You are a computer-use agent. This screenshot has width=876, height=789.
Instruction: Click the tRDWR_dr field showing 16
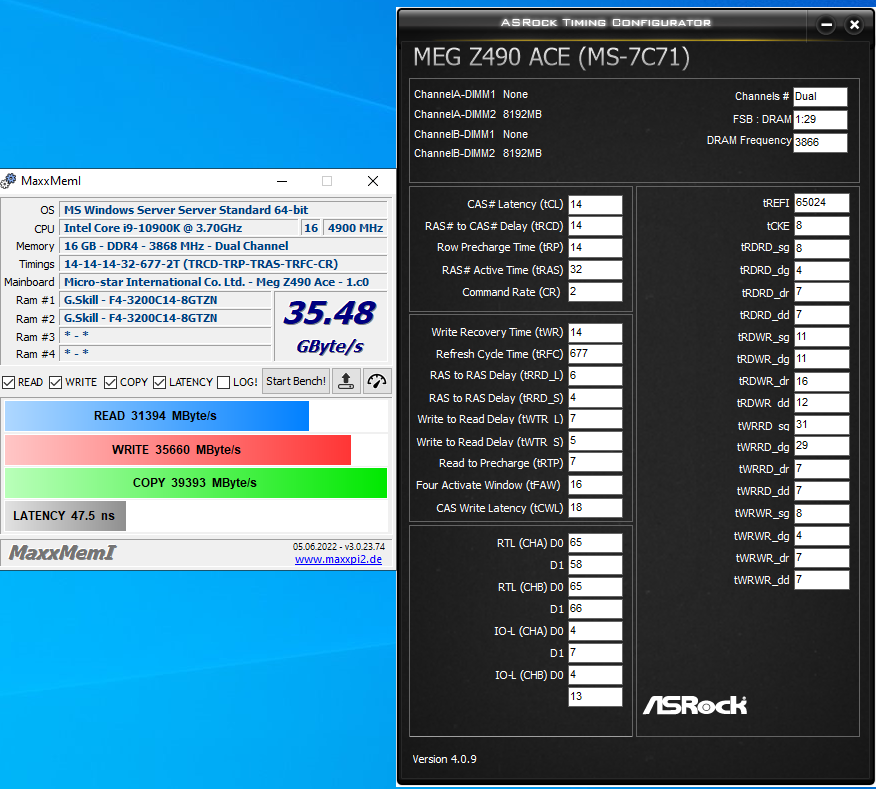822,382
